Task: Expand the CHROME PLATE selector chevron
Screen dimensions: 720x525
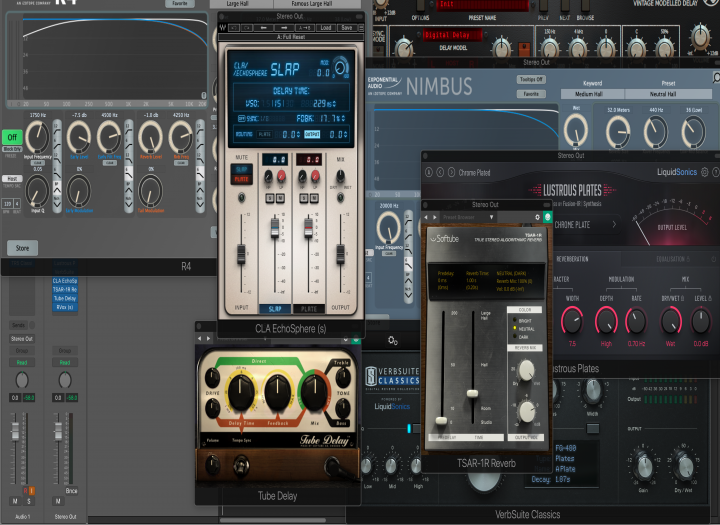Action: pos(614,225)
